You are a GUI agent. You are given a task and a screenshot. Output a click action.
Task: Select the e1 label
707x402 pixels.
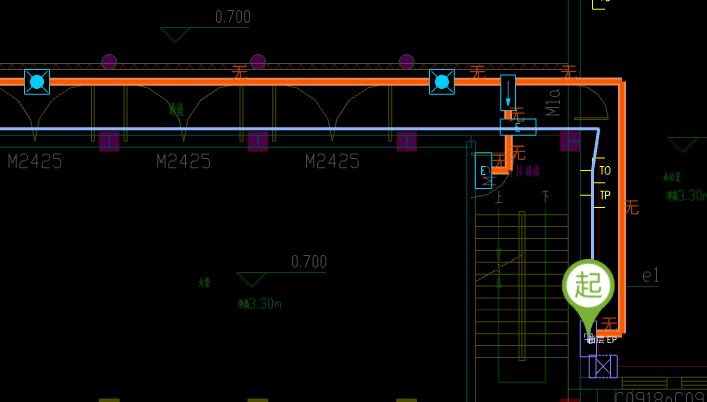click(650, 275)
